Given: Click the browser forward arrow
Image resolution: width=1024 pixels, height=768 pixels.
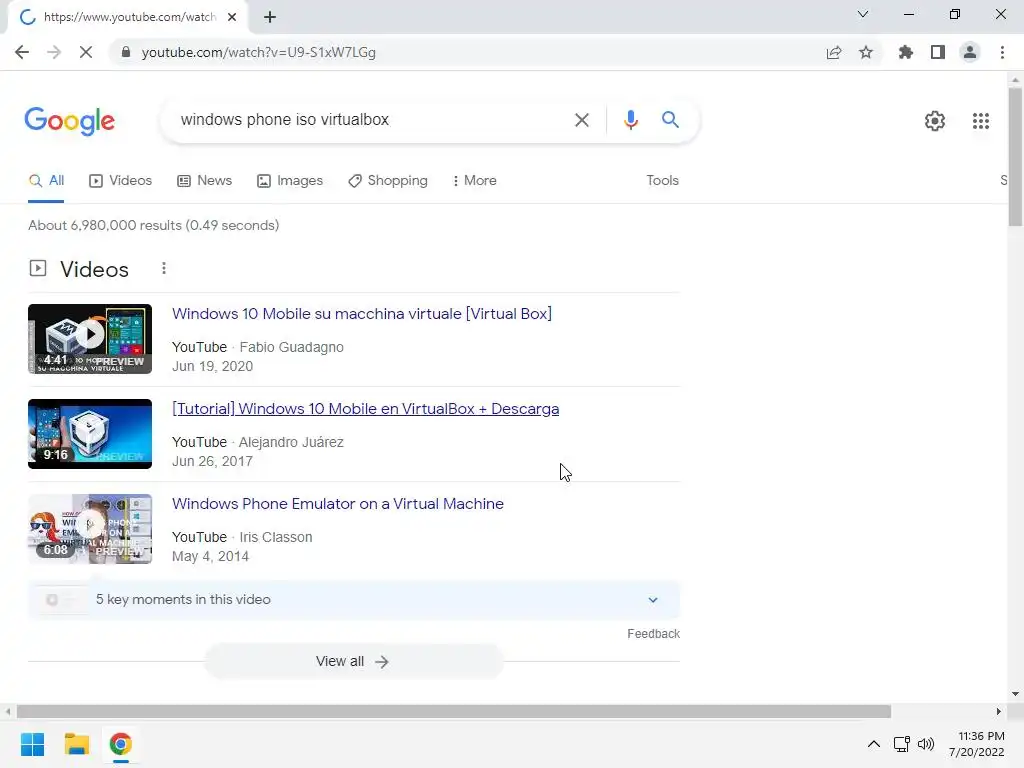Looking at the screenshot, I should click(x=54, y=52).
